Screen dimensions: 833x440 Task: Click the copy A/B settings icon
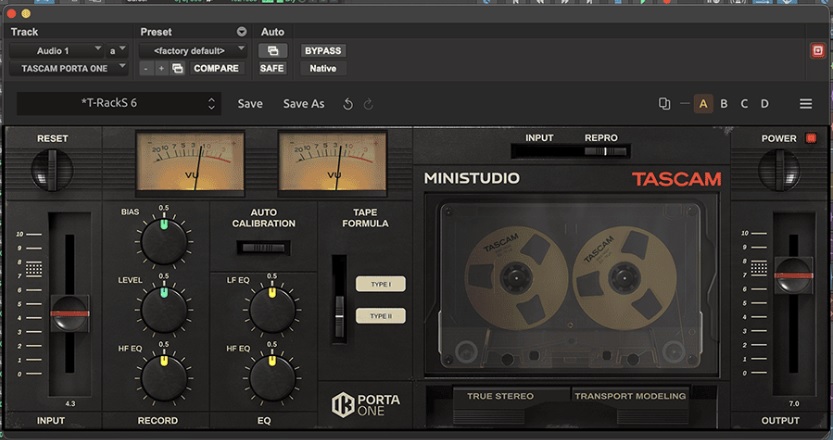pyautogui.click(x=664, y=104)
